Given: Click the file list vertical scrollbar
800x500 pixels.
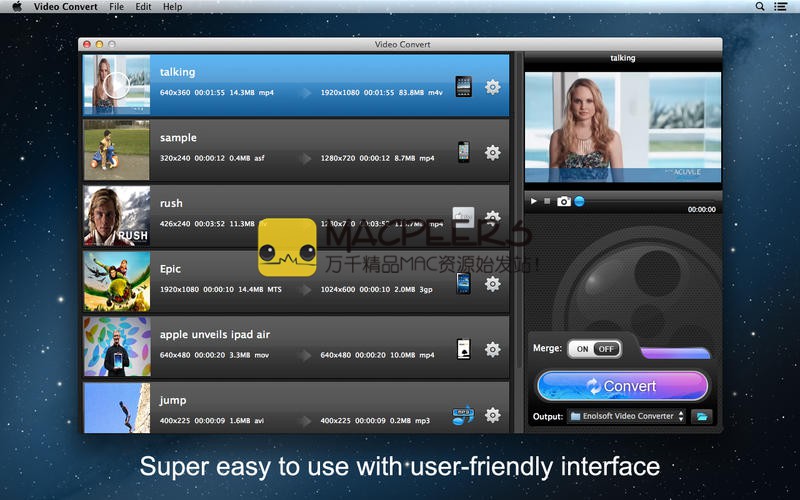Looking at the screenshot, I should tap(519, 209).
